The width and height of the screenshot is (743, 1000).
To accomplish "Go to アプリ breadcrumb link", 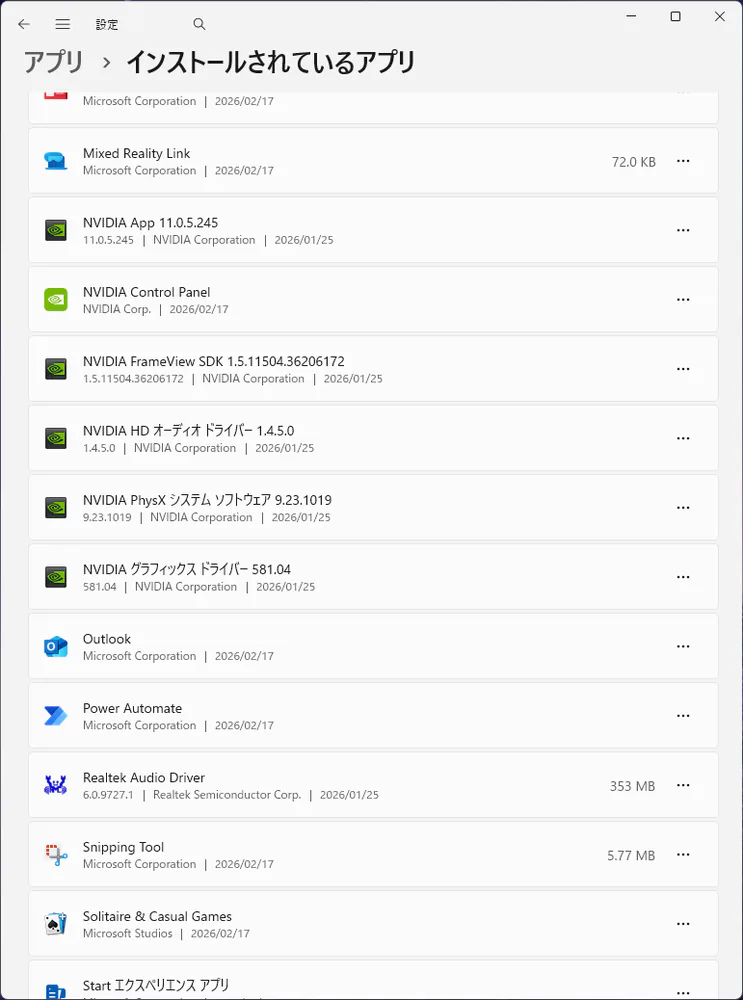I will (54, 62).
